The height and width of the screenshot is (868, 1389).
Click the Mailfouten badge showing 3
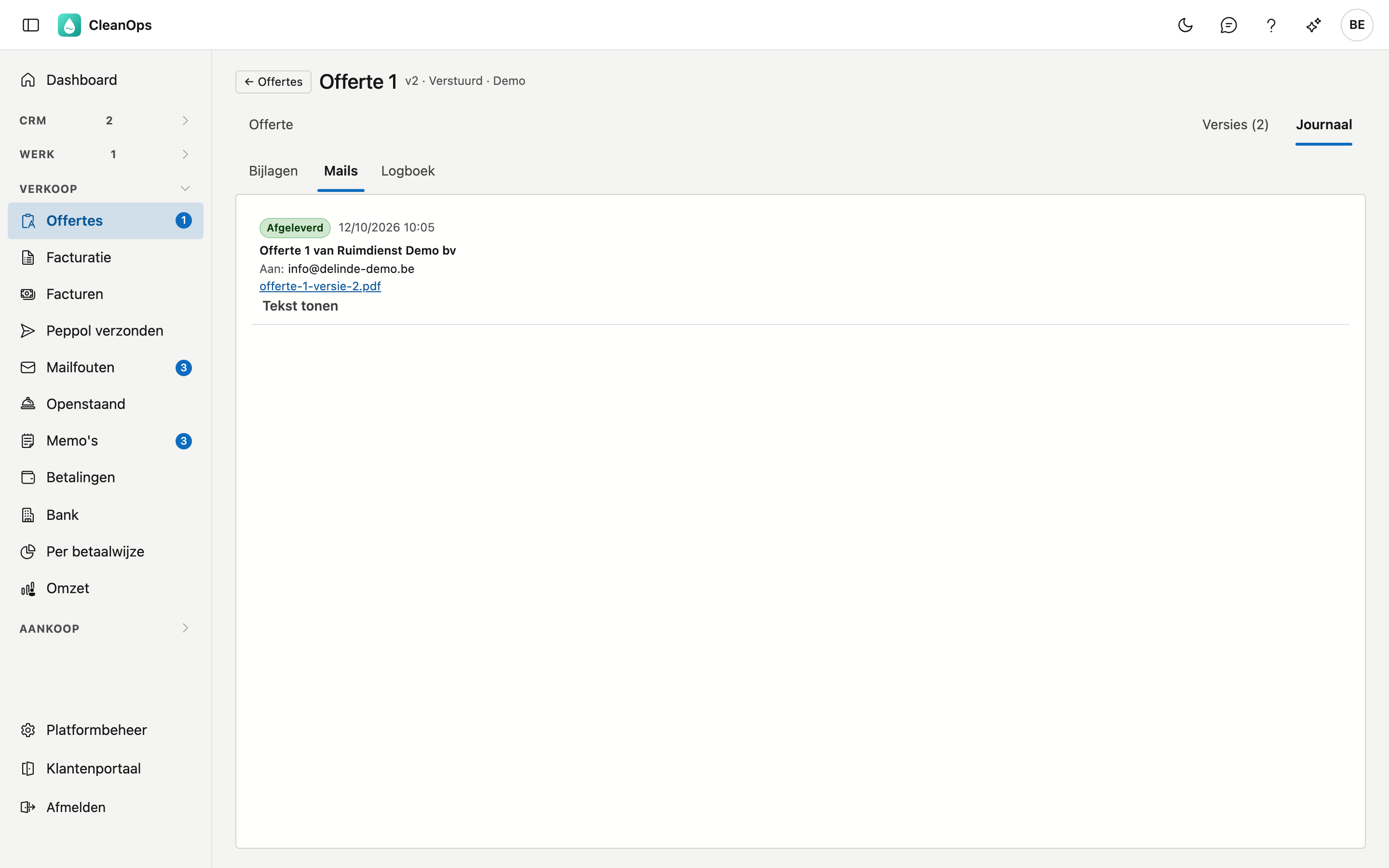(x=184, y=367)
